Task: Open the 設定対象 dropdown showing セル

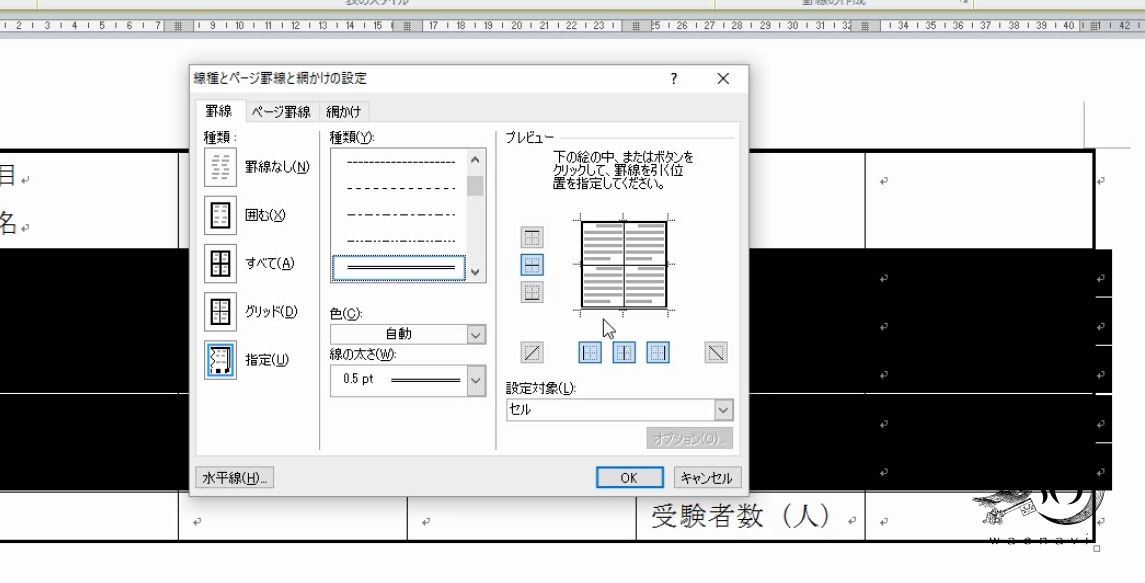Action: click(723, 410)
